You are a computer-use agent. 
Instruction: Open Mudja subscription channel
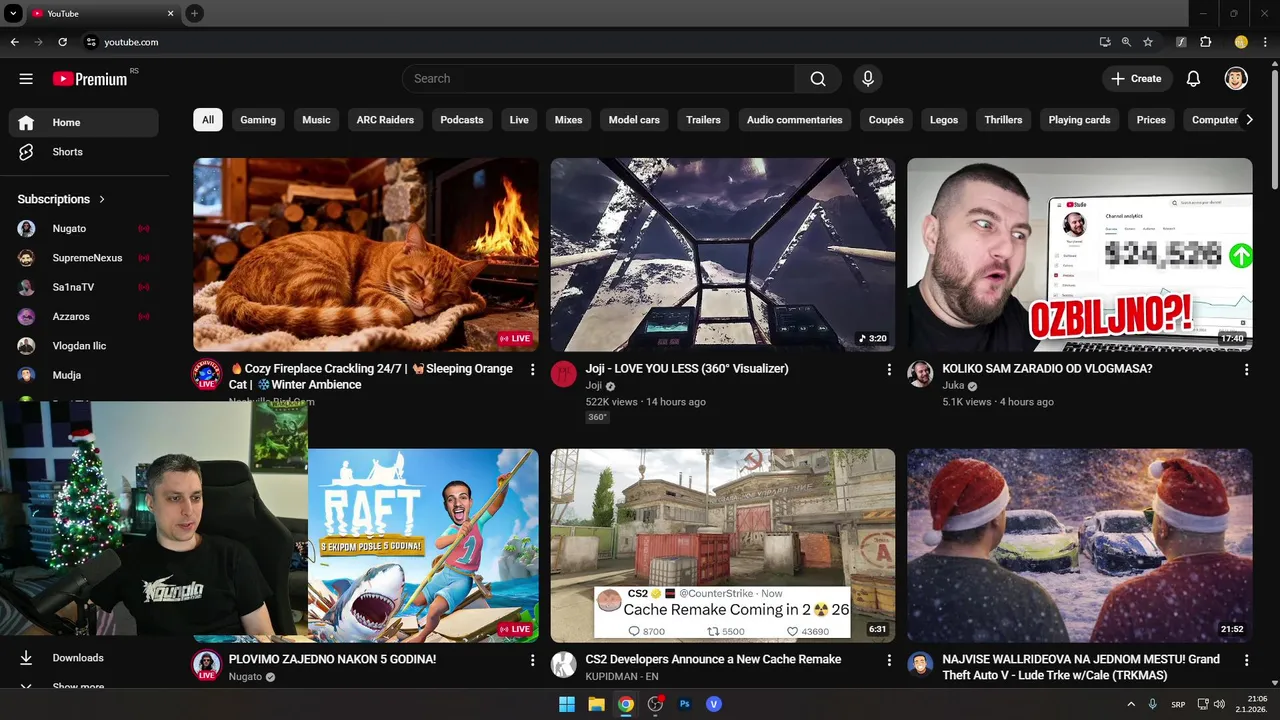pyautogui.click(x=84, y=375)
